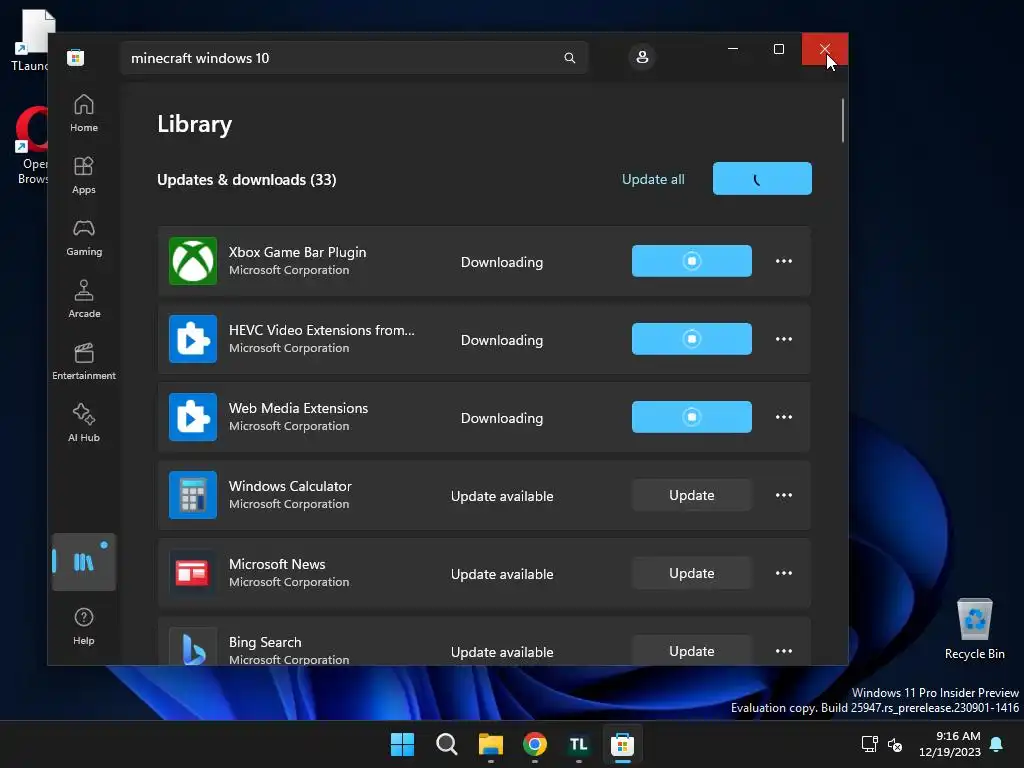The width and height of the screenshot is (1024, 768).
Task: Open clock showing 9:16 AM
Action: 950,744
